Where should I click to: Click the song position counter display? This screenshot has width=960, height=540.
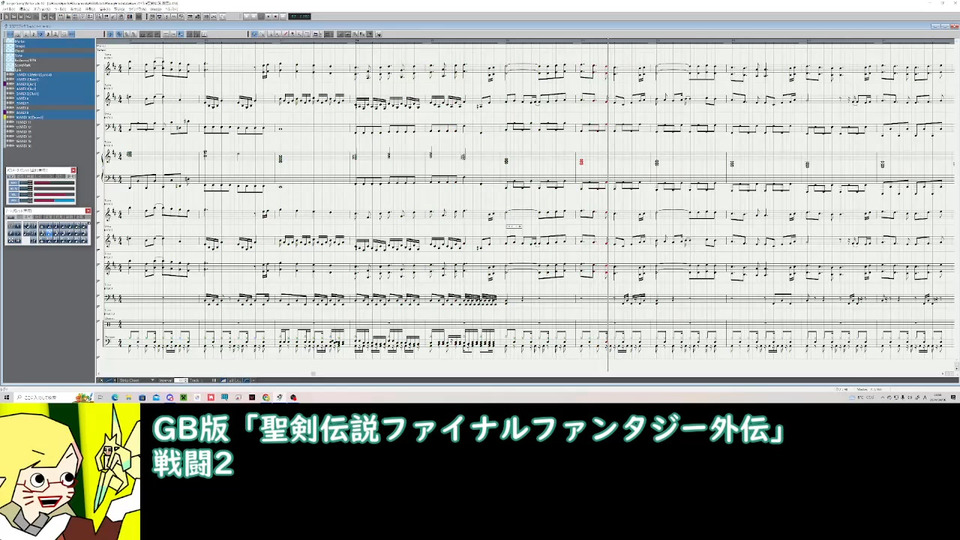coord(299,17)
